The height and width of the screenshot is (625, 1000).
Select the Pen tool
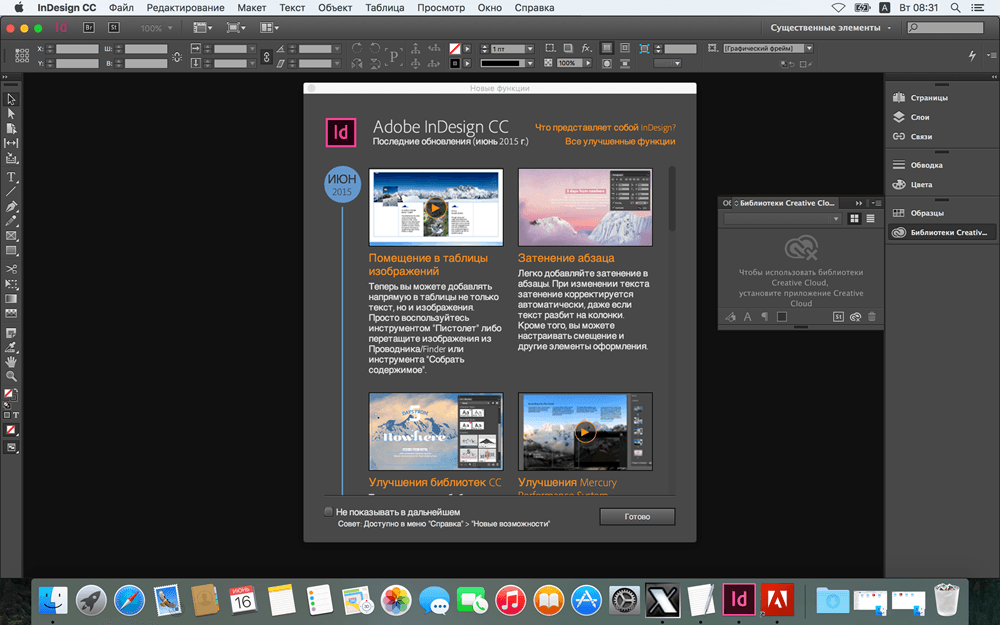pos(11,207)
